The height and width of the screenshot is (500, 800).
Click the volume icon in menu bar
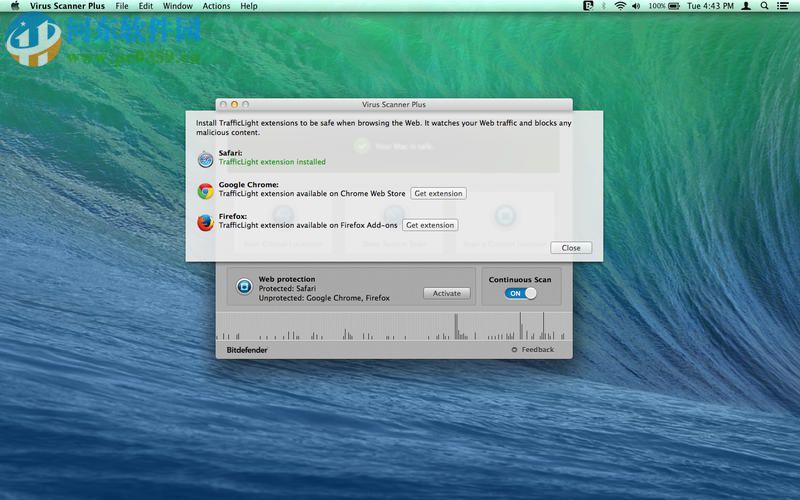(636, 6)
